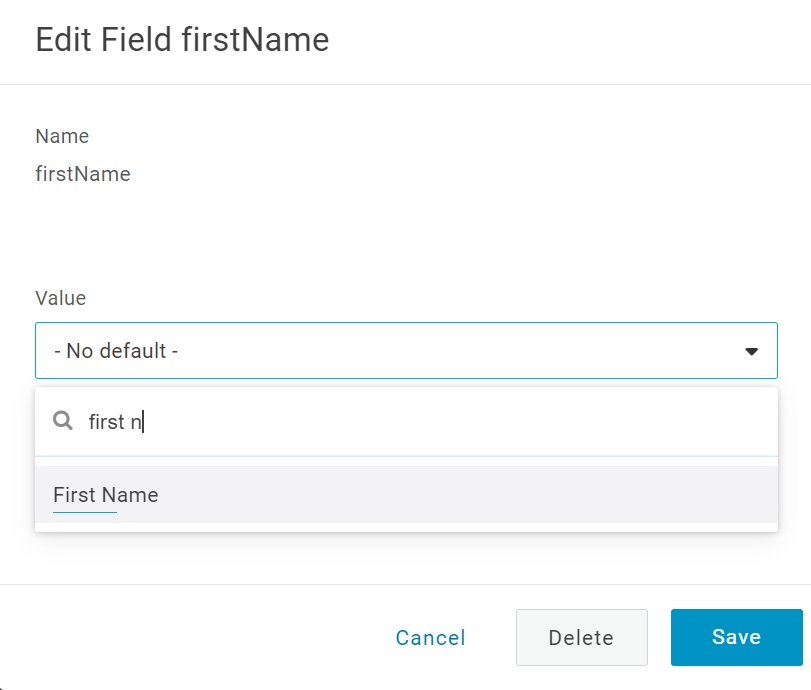This screenshot has height=690, width=811.
Task: Click the "Name" field label
Action: coord(62,136)
